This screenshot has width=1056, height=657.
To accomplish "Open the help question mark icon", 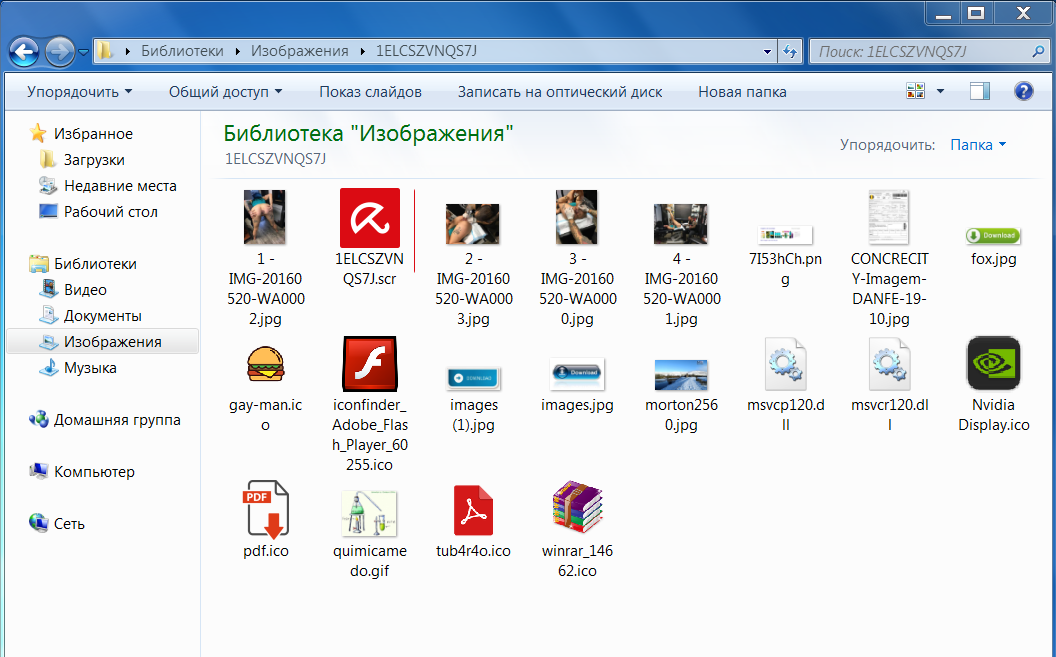I will pyautogui.click(x=1024, y=91).
